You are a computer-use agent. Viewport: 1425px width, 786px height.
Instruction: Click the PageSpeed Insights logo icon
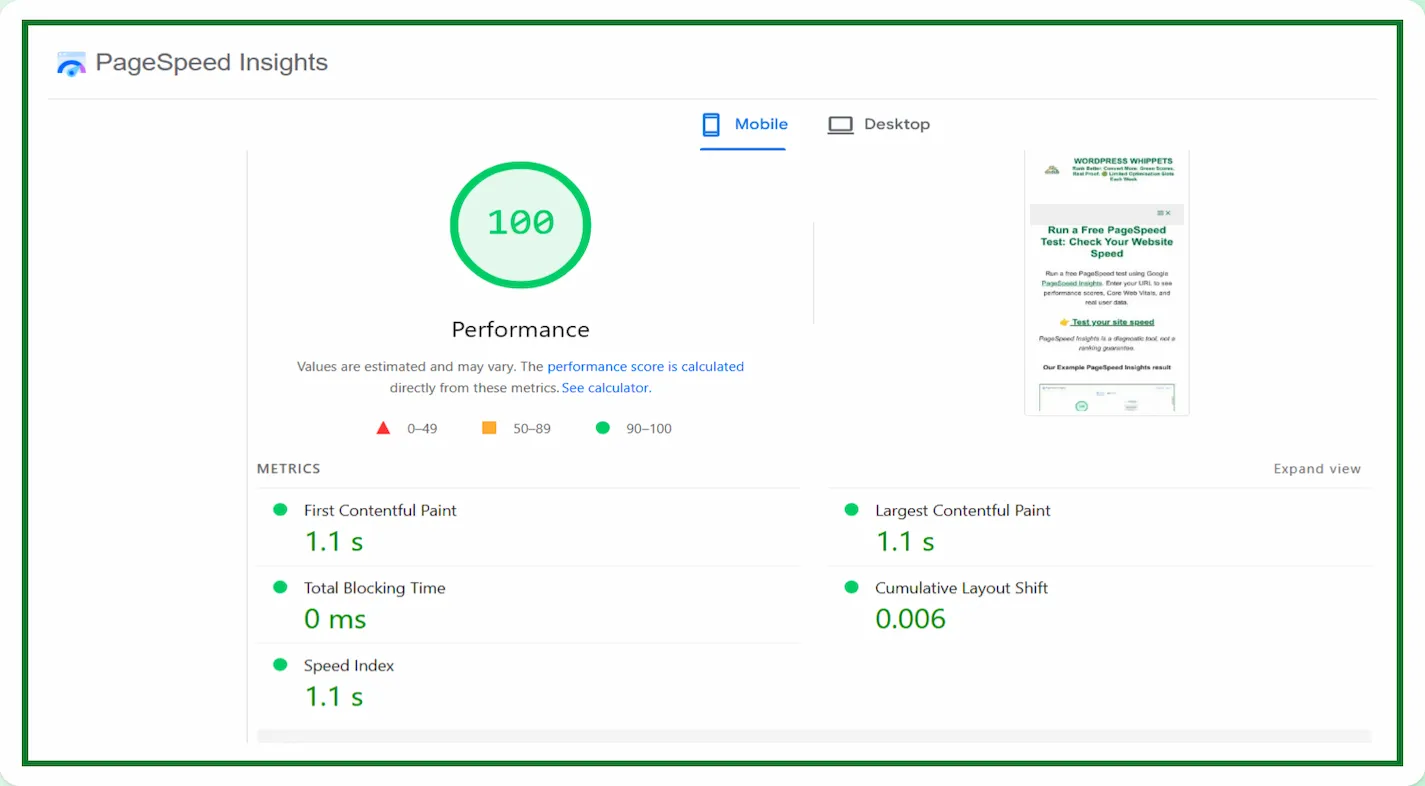71,64
